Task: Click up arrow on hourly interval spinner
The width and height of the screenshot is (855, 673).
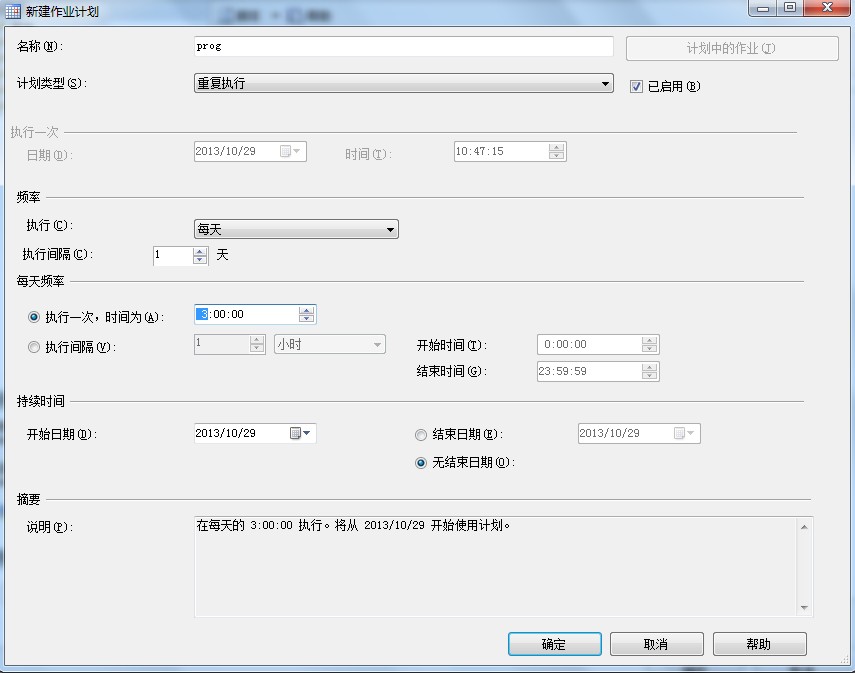Action: [x=257, y=340]
